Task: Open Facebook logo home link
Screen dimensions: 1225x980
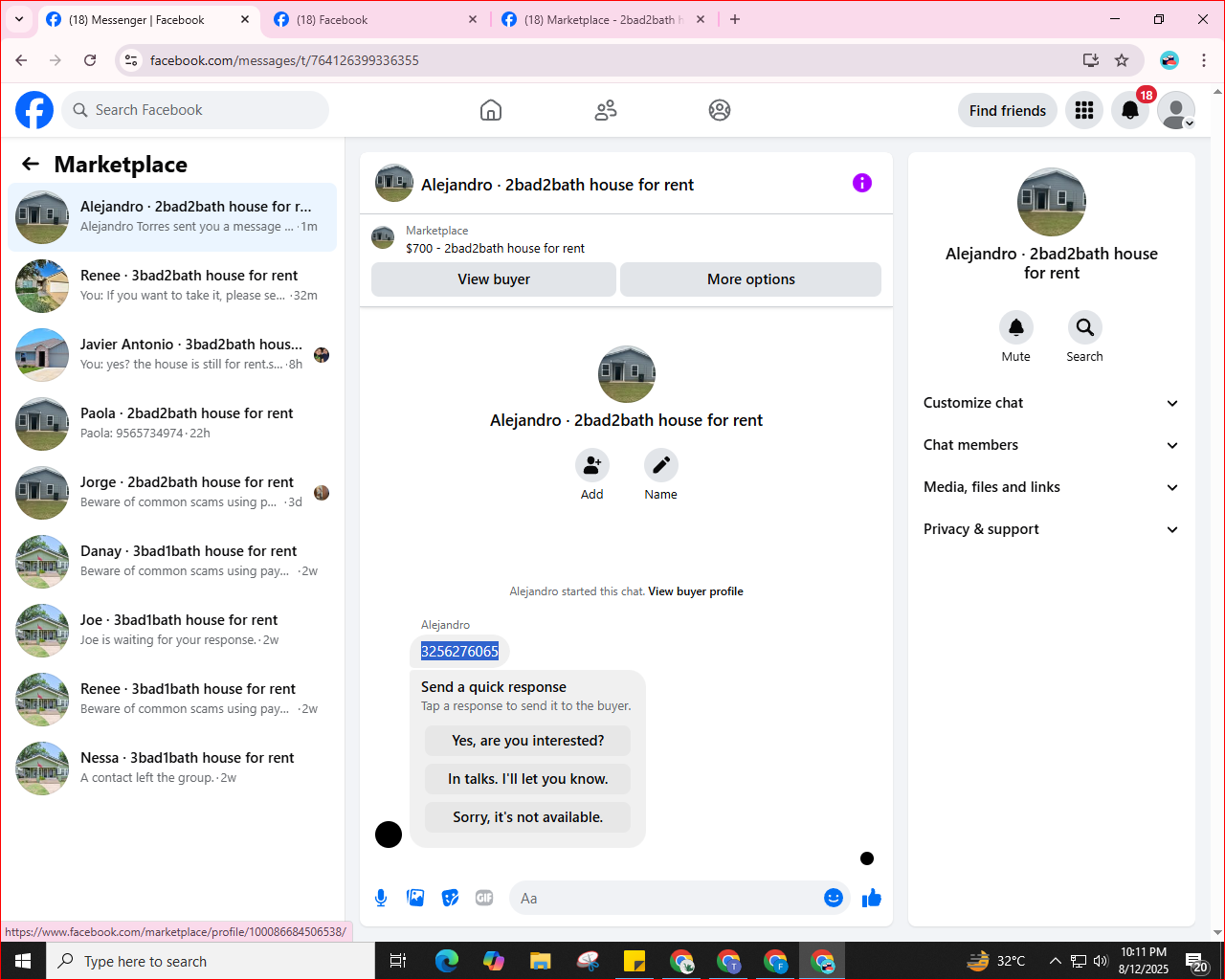Action: (34, 110)
